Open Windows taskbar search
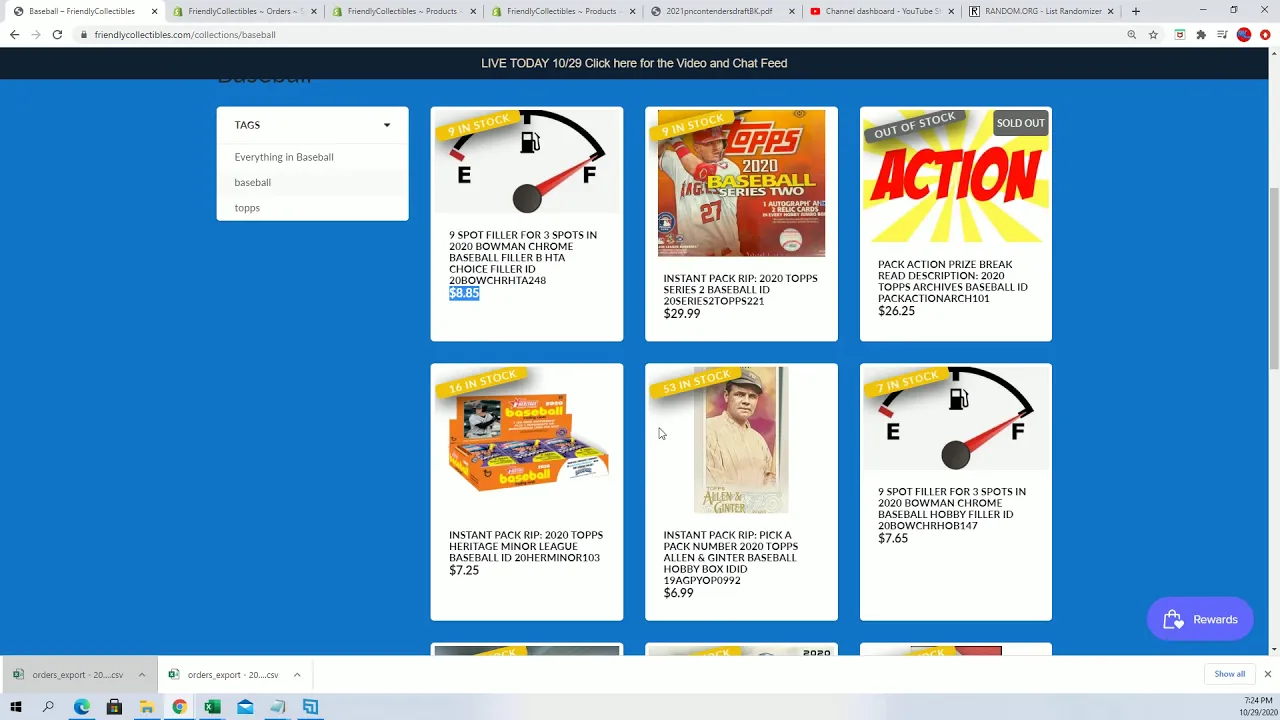The height and width of the screenshot is (720, 1280). 48,707
